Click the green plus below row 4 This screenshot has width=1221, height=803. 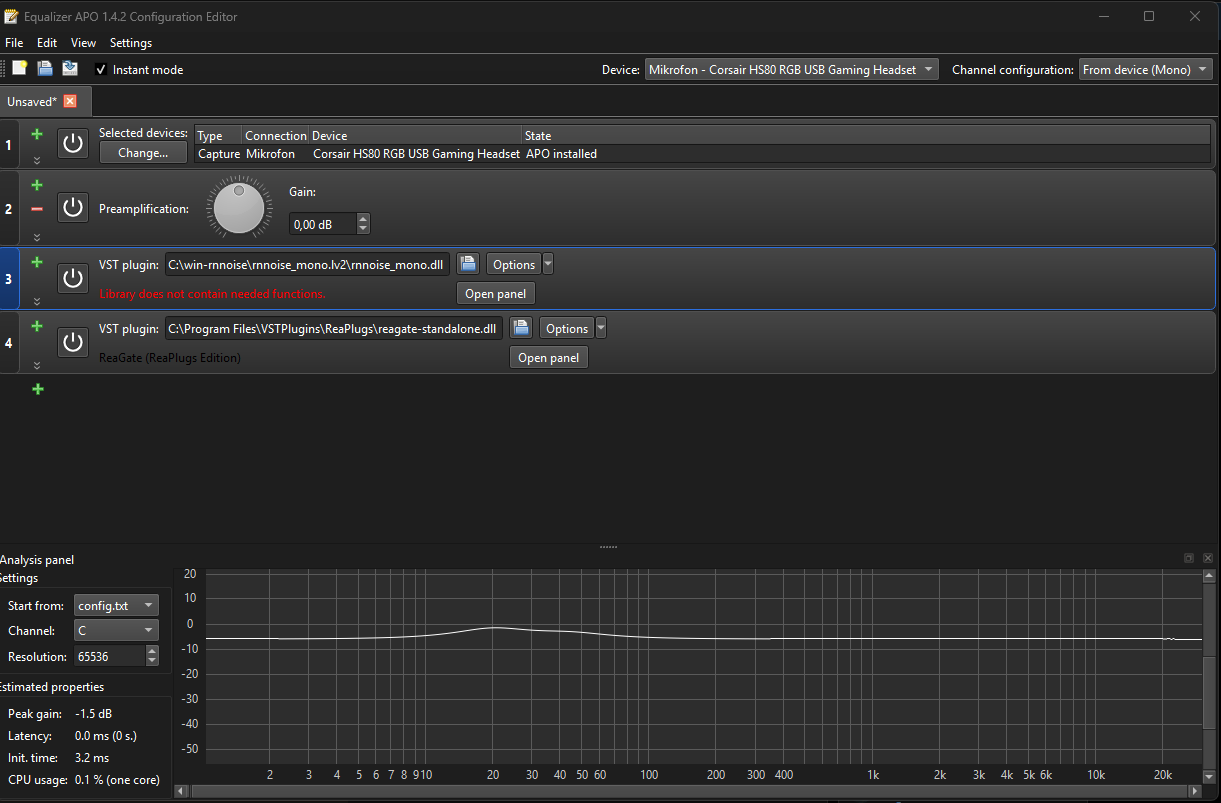pos(38,389)
